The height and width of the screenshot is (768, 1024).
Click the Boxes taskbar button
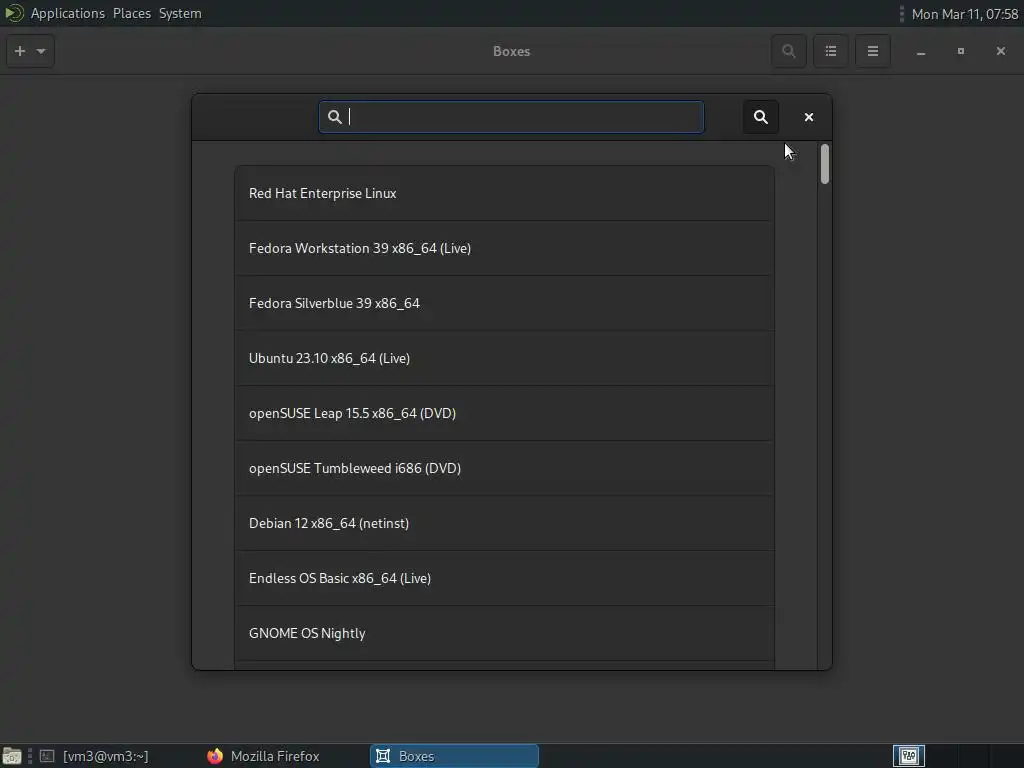tap(455, 756)
